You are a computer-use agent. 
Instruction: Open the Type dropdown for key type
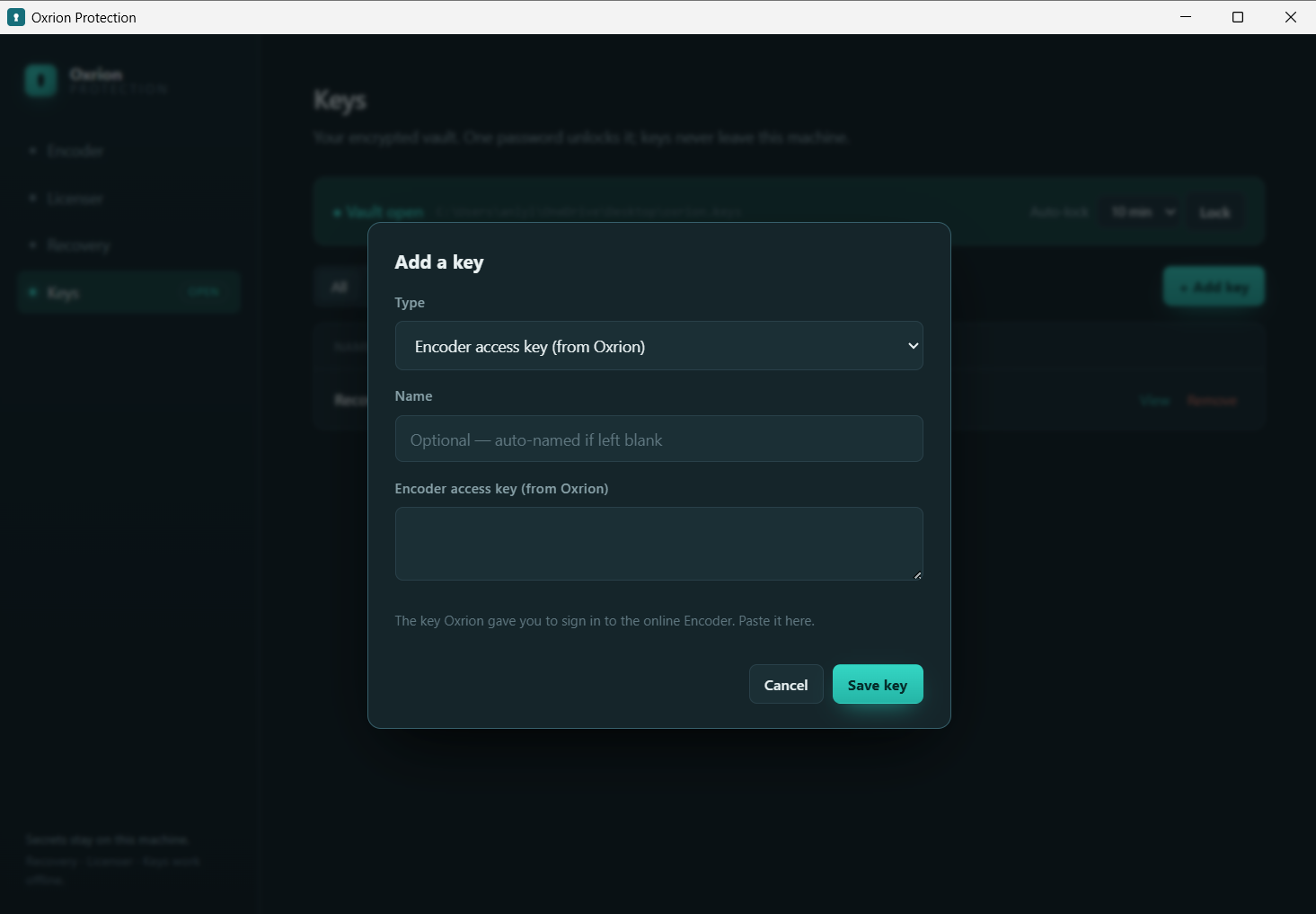coord(658,346)
